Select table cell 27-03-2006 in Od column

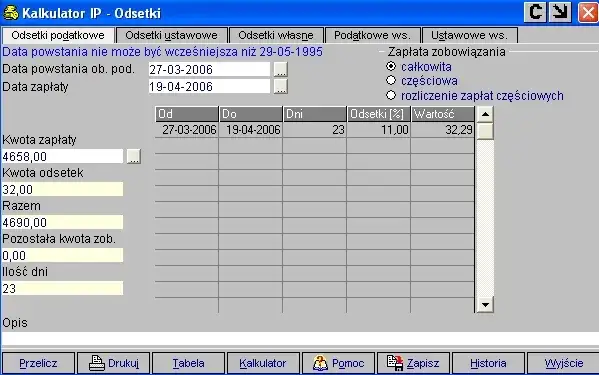click(186, 130)
